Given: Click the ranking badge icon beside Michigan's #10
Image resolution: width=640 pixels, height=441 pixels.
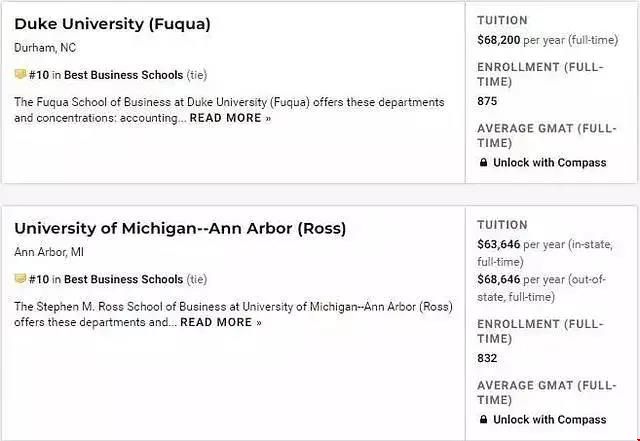Looking at the screenshot, I should tap(20, 278).
